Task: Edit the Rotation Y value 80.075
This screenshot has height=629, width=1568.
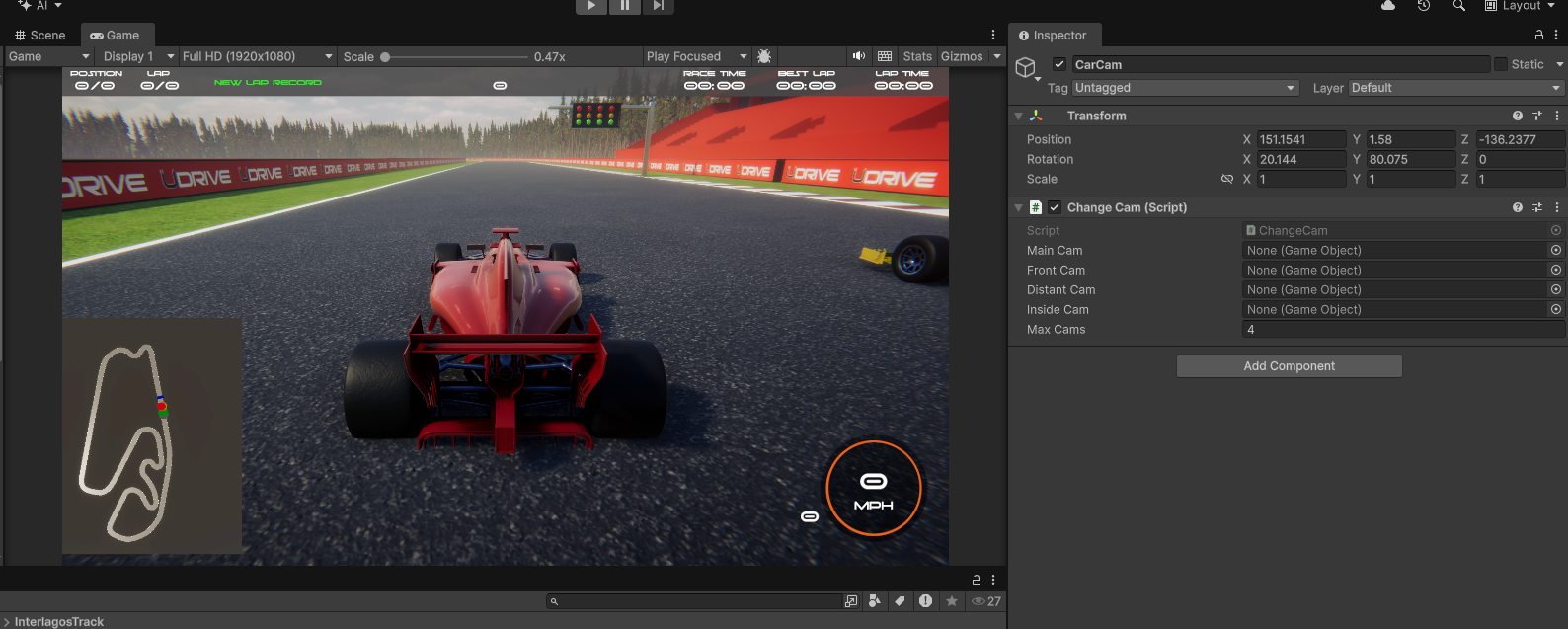Action: pos(1411,160)
